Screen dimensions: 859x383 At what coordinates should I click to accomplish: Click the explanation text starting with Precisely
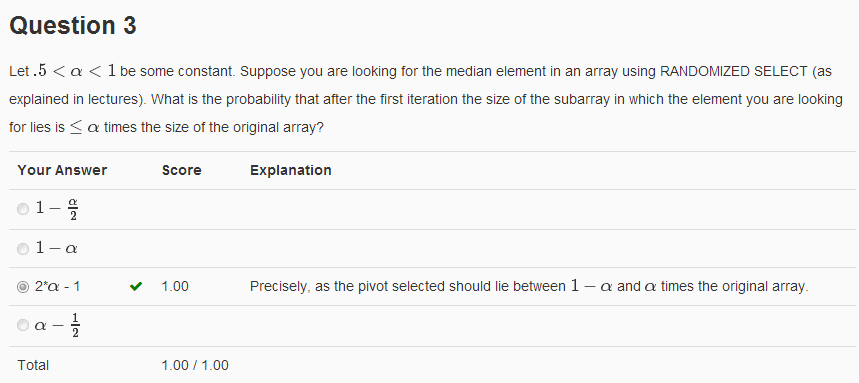[x=529, y=287]
